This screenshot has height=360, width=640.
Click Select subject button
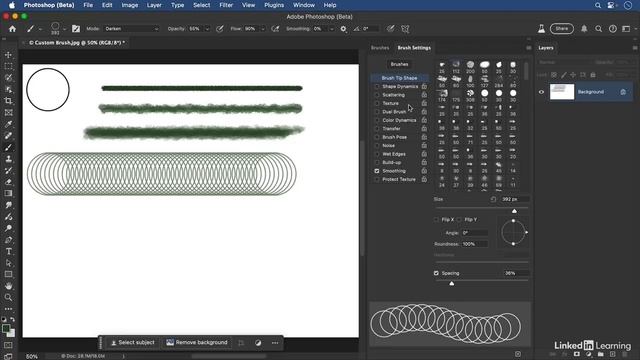[x=133, y=343]
